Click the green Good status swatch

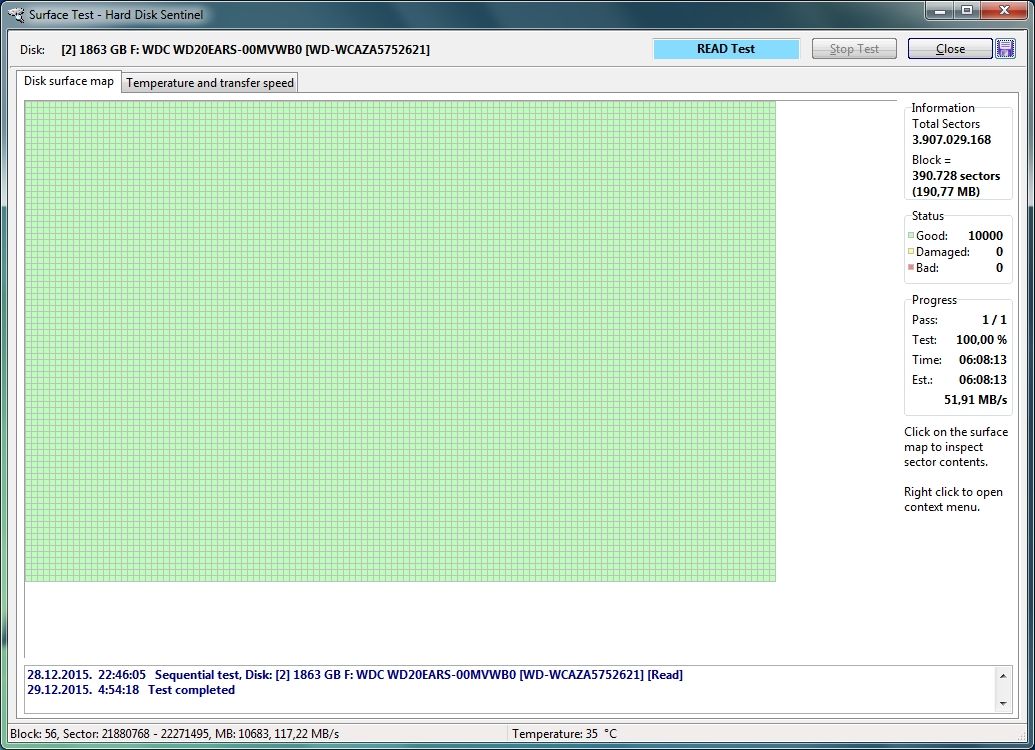pyautogui.click(x=911, y=235)
